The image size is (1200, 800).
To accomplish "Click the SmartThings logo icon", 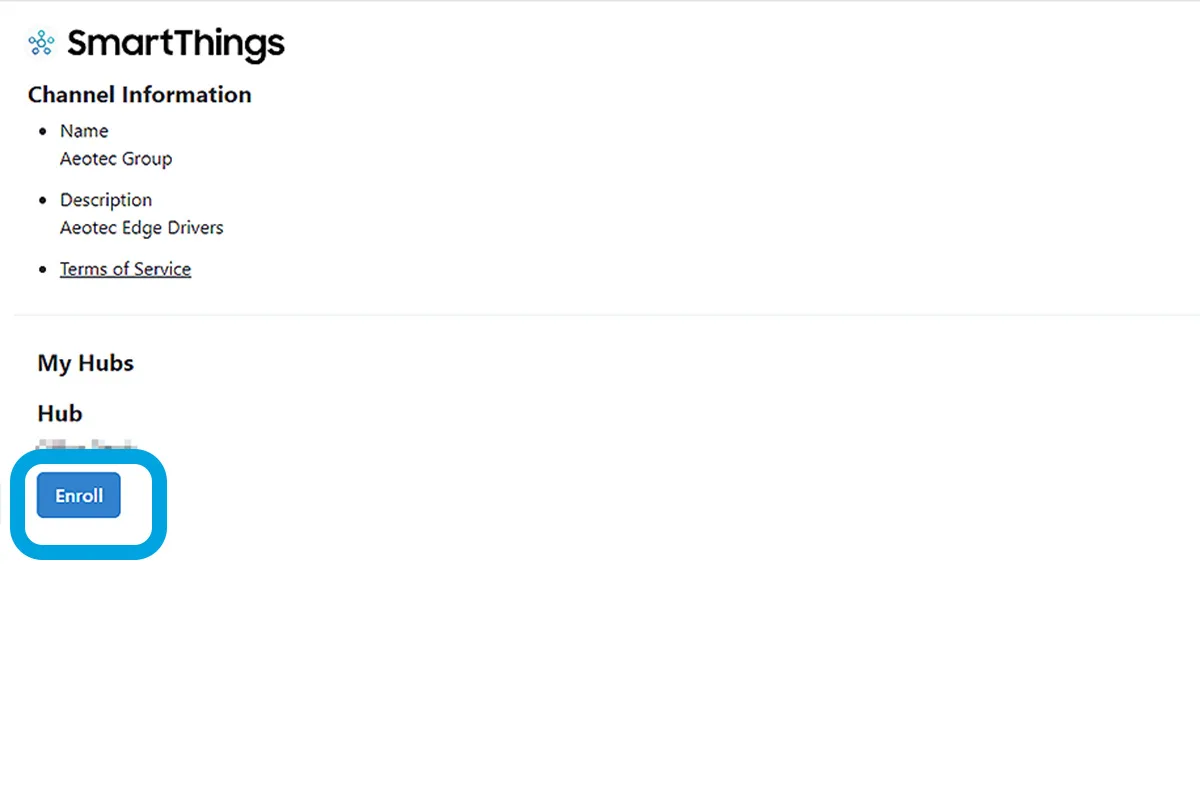I will tap(41, 43).
